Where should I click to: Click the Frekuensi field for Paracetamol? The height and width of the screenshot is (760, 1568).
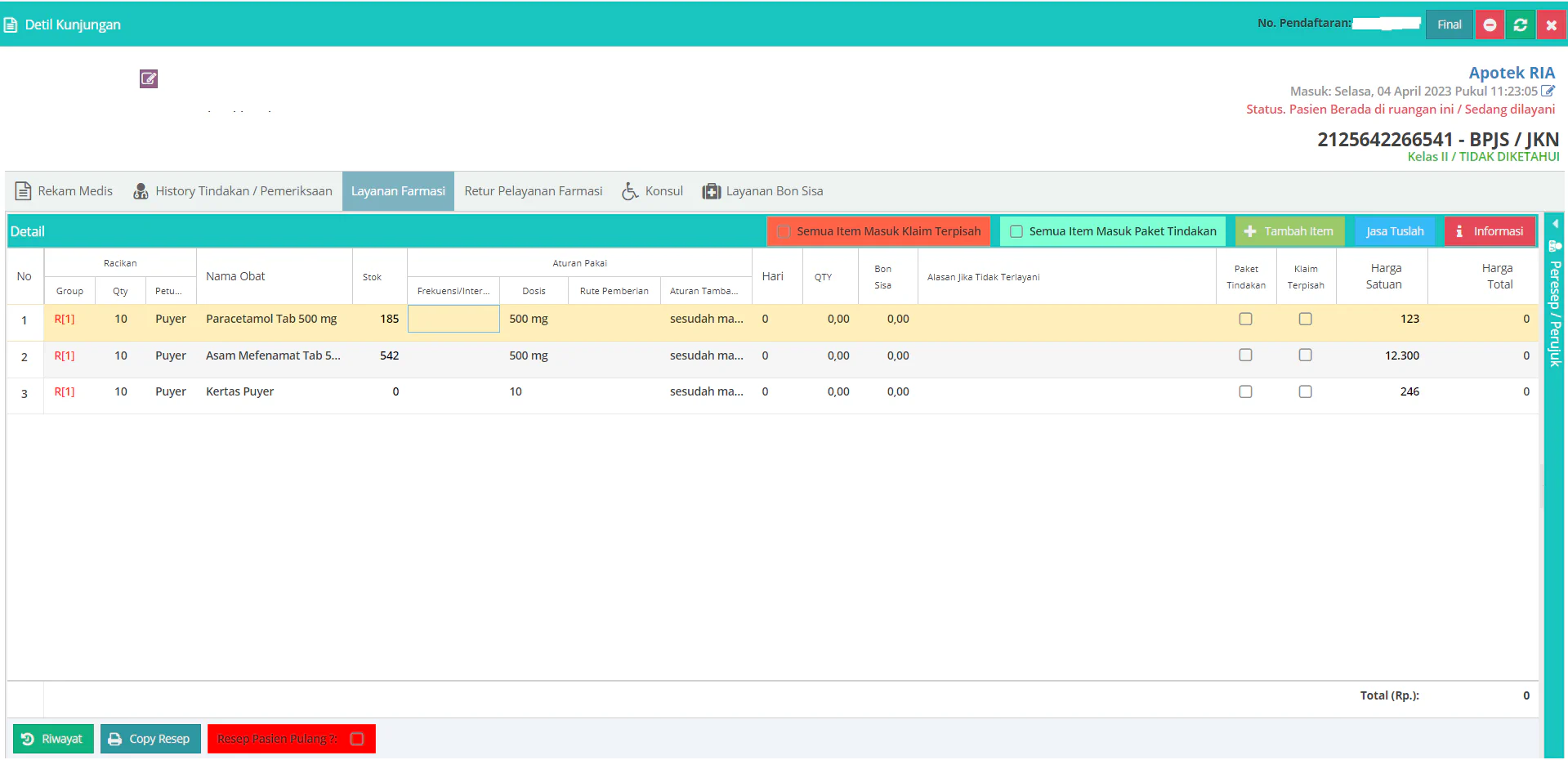(453, 319)
